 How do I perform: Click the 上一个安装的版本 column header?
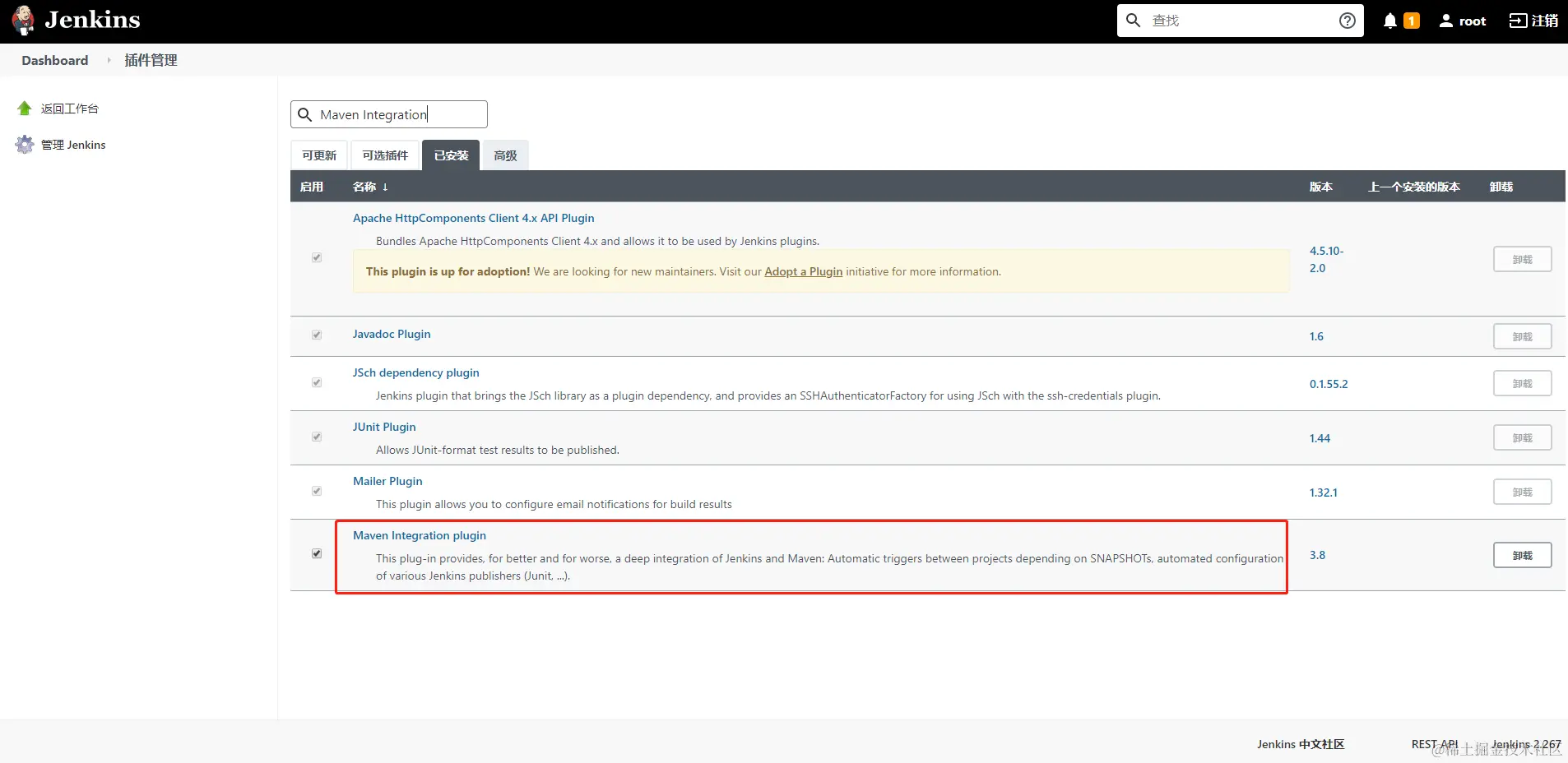pos(1414,187)
